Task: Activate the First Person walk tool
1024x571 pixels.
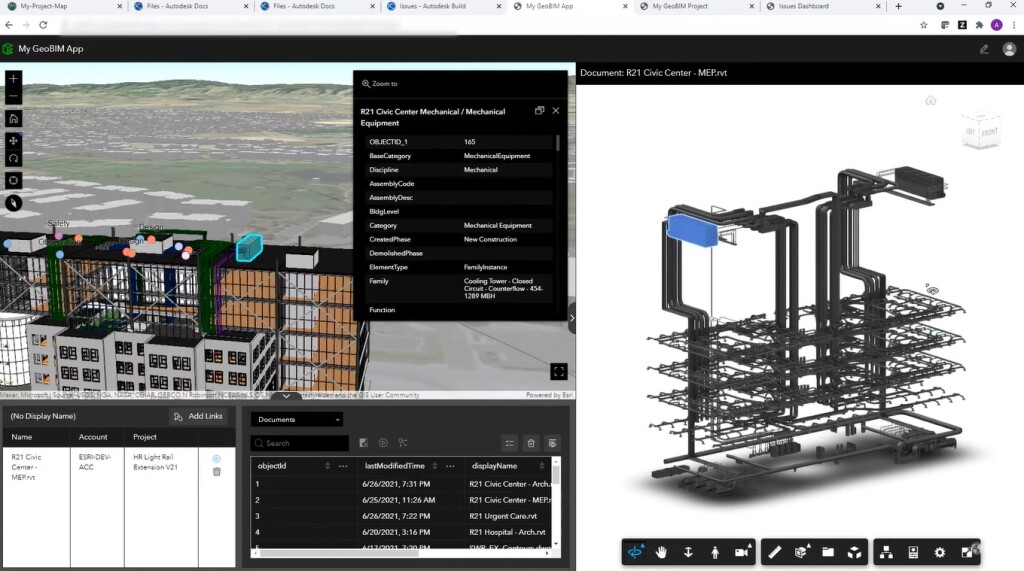Action: click(715, 552)
